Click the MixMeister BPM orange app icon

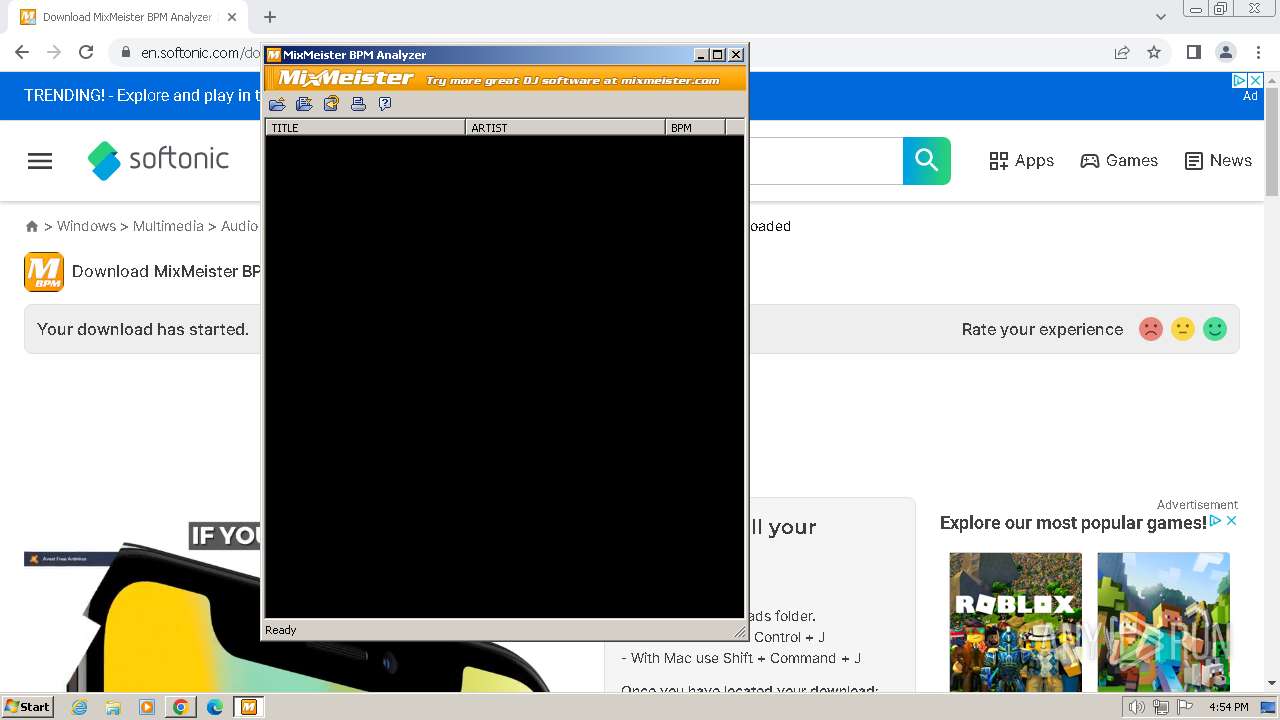pos(44,272)
